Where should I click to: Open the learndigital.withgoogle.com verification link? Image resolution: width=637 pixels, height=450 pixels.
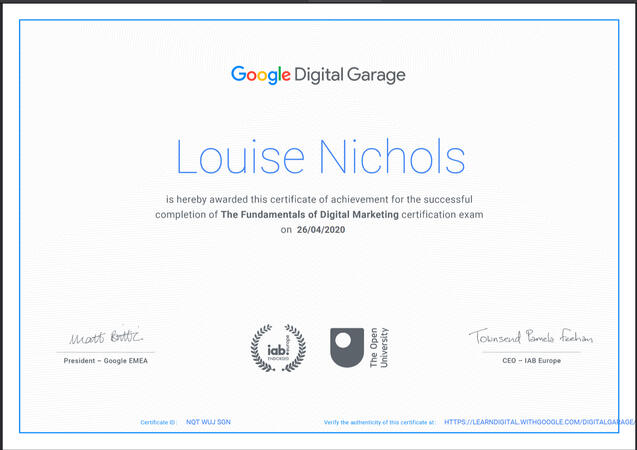coord(538,422)
